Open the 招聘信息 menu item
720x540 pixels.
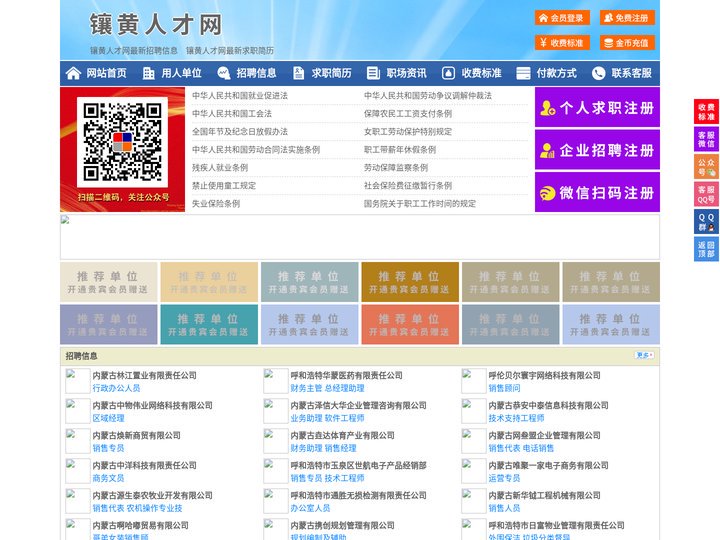tap(256, 73)
